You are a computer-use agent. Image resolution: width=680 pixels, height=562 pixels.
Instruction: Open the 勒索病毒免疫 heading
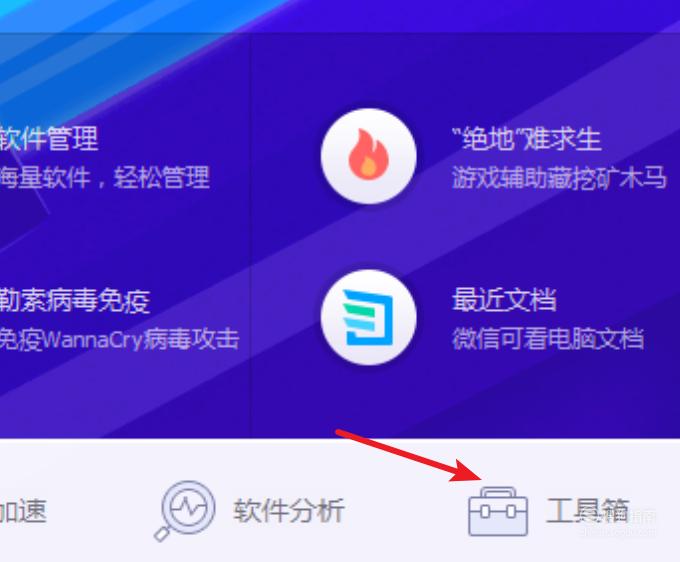pyautogui.click(x=75, y=301)
